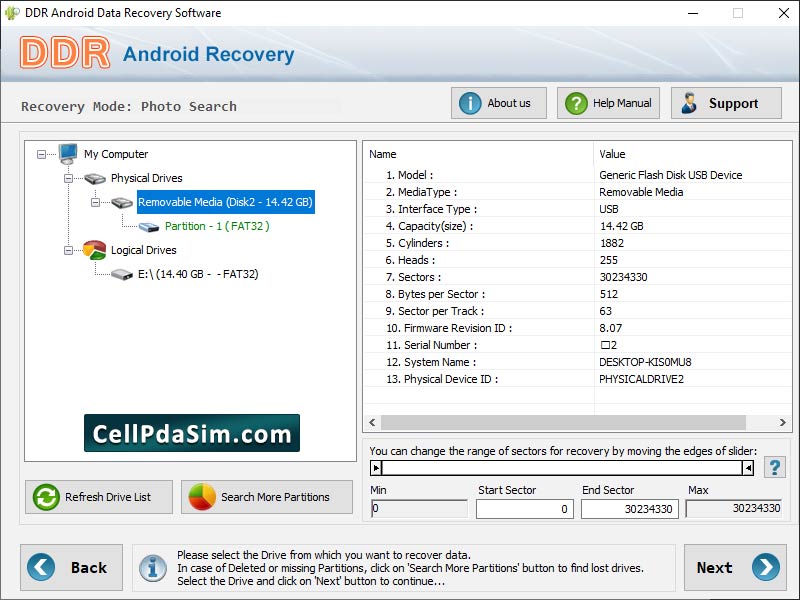This screenshot has height=600, width=800.
Task: Click inside the Start Sector field
Action: pyautogui.click(x=524, y=509)
